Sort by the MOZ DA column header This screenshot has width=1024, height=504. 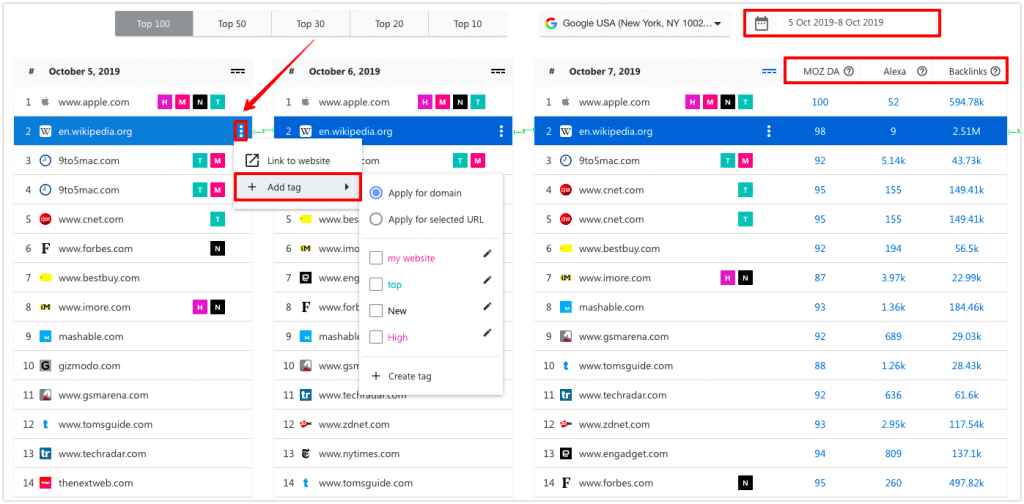[x=820, y=72]
